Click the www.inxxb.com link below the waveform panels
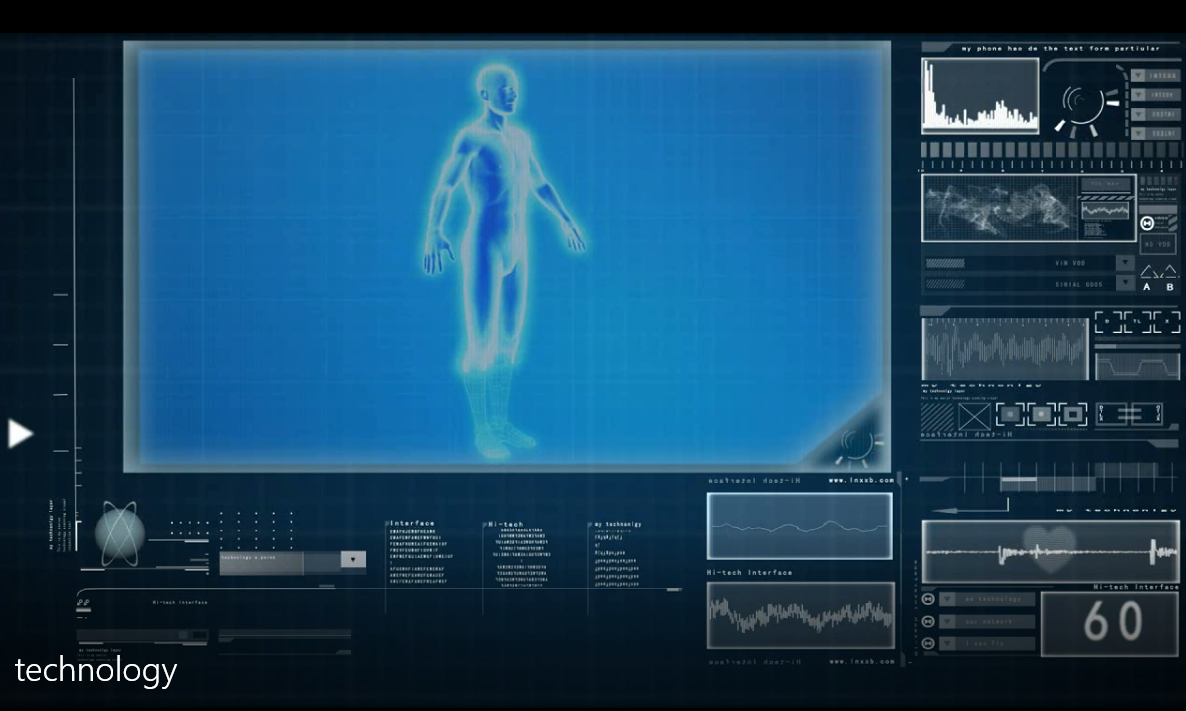Viewport: 1186px width, 711px height. [x=862, y=662]
